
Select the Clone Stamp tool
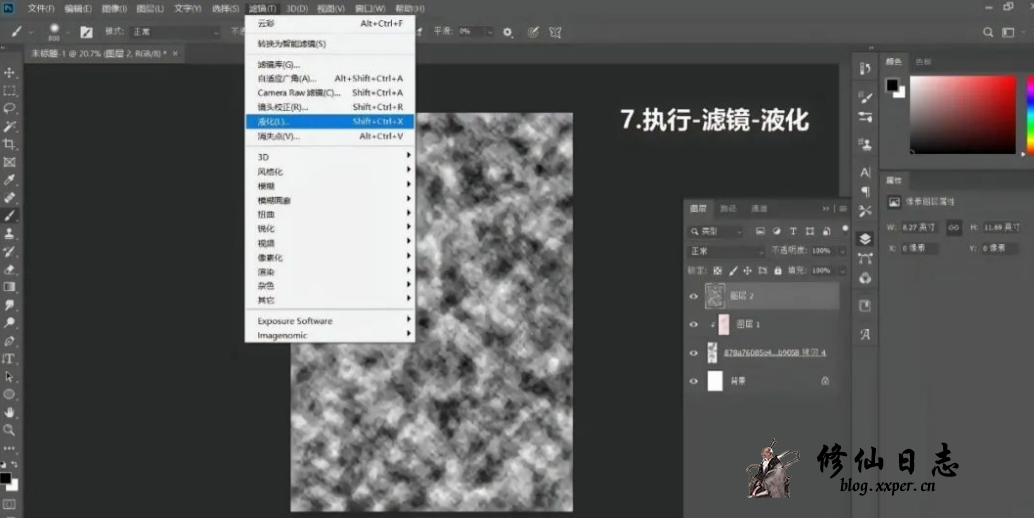[x=10, y=233]
